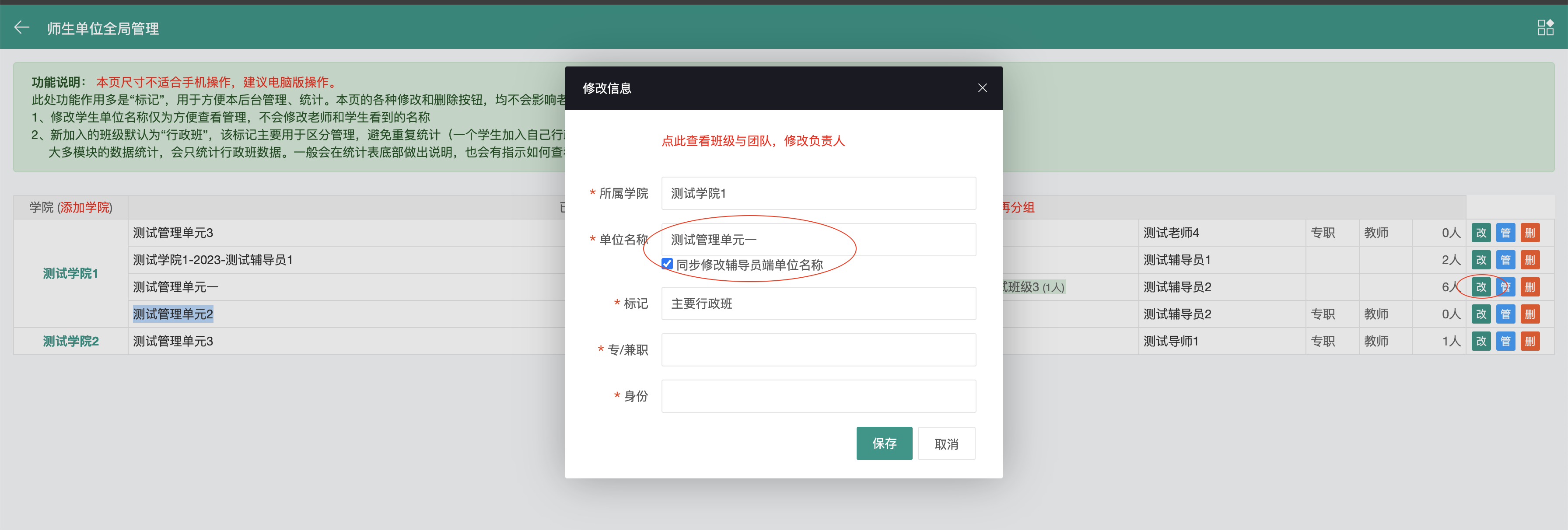Click the manage 管 button for 测试辅导员1

[x=1505, y=260]
